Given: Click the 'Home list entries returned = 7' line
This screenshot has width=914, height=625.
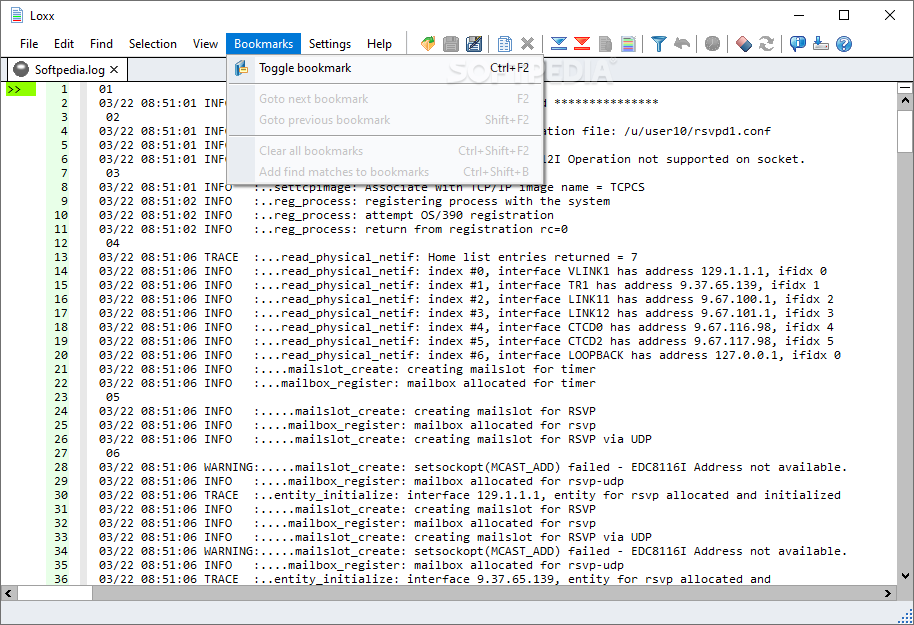Looking at the screenshot, I should pos(368,257).
